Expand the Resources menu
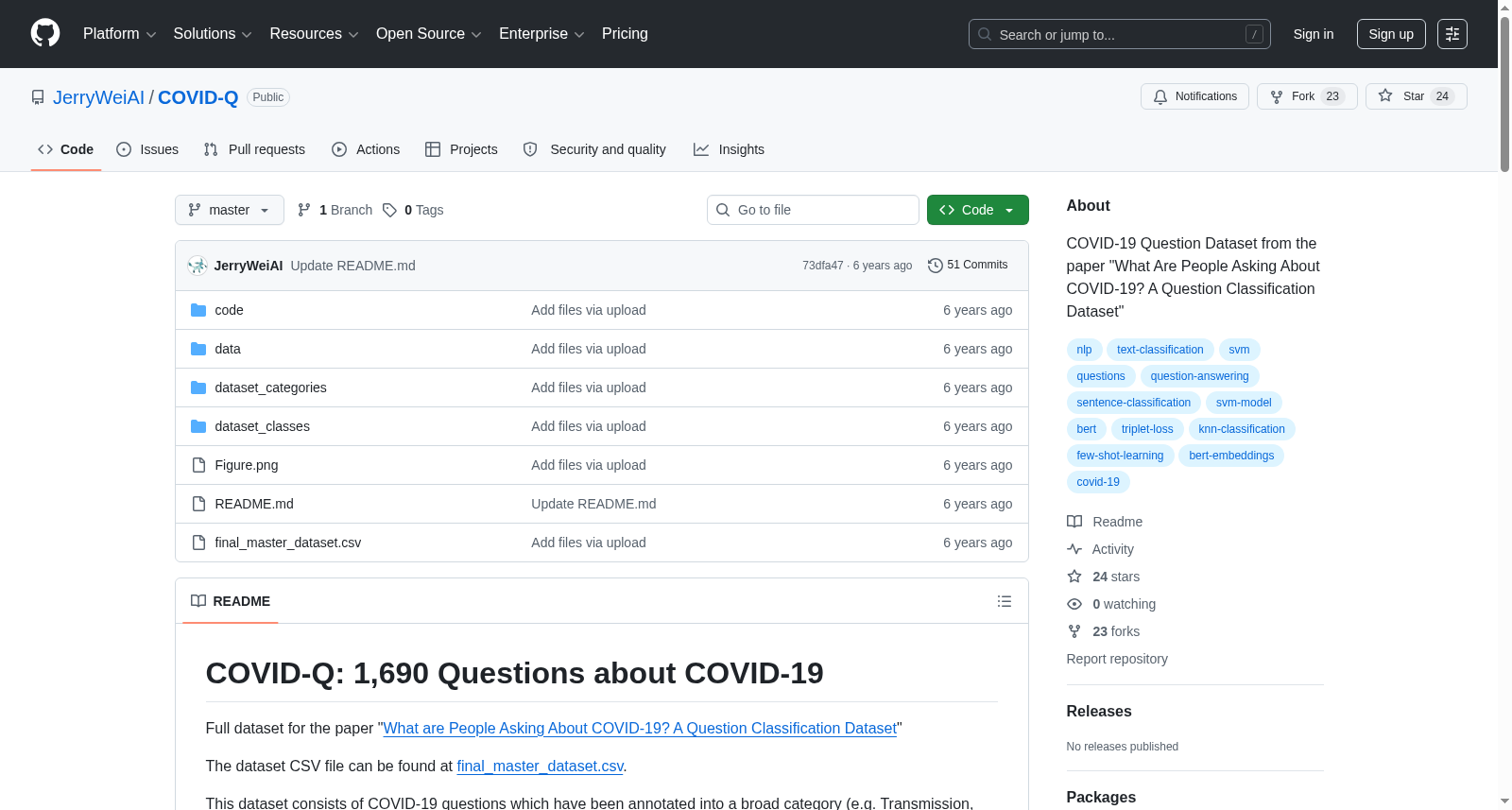The image size is (1512, 810). [314, 34]
